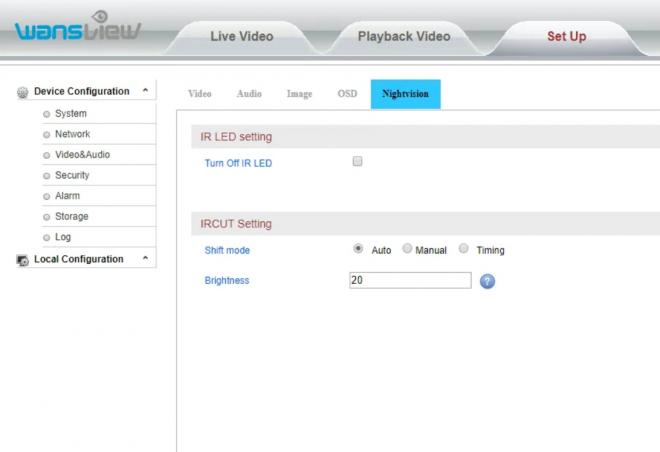Open System in the sidebar

coord(71,114)
